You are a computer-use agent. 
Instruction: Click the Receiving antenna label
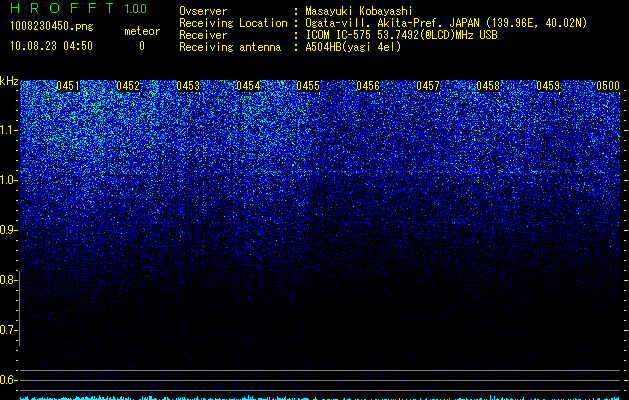tap(230, 47)
